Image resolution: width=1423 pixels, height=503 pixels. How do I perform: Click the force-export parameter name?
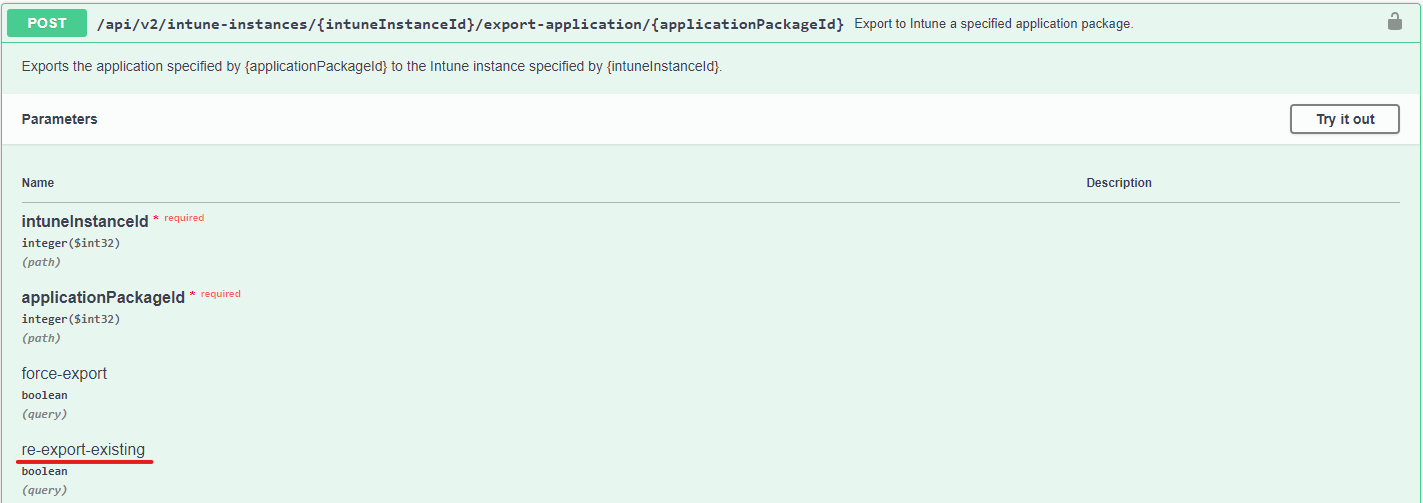(x=64, y=373)
